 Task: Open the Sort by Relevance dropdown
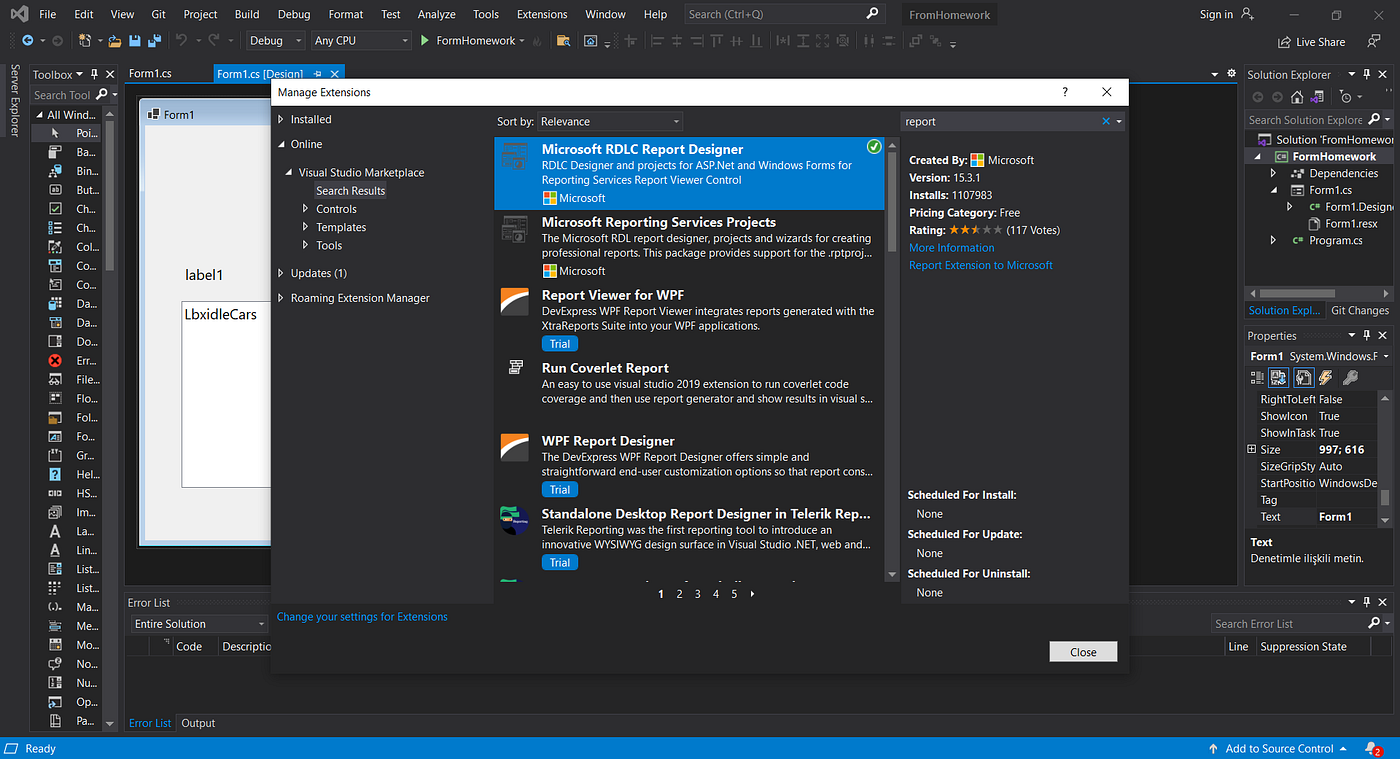tap(610, 120)
